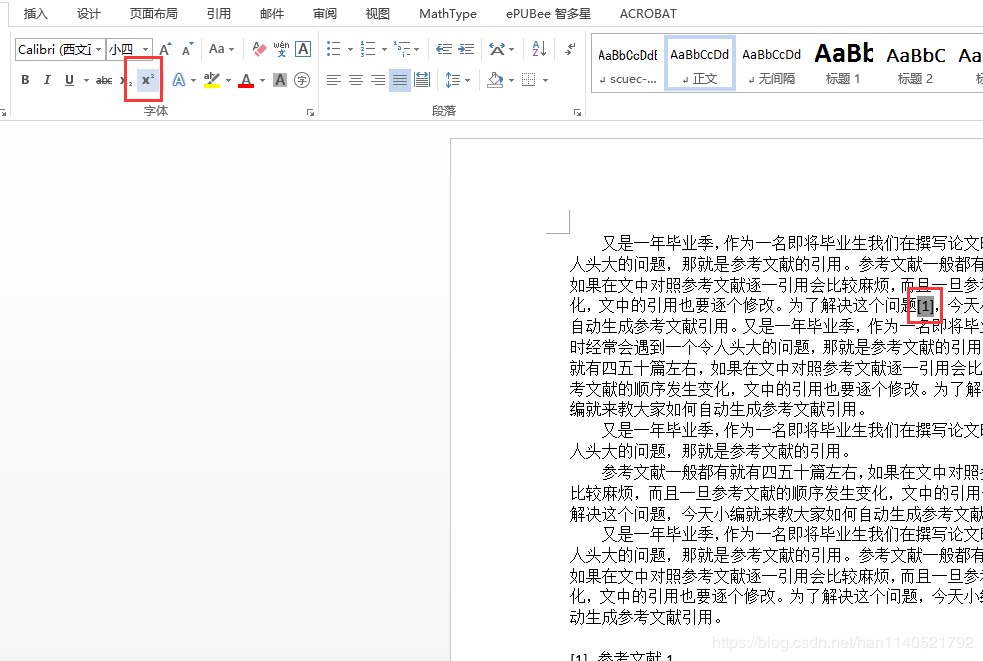Apply paragraph shading with paint bucket
Viewport: 983px width, 661px height.
tap(495, 80)
